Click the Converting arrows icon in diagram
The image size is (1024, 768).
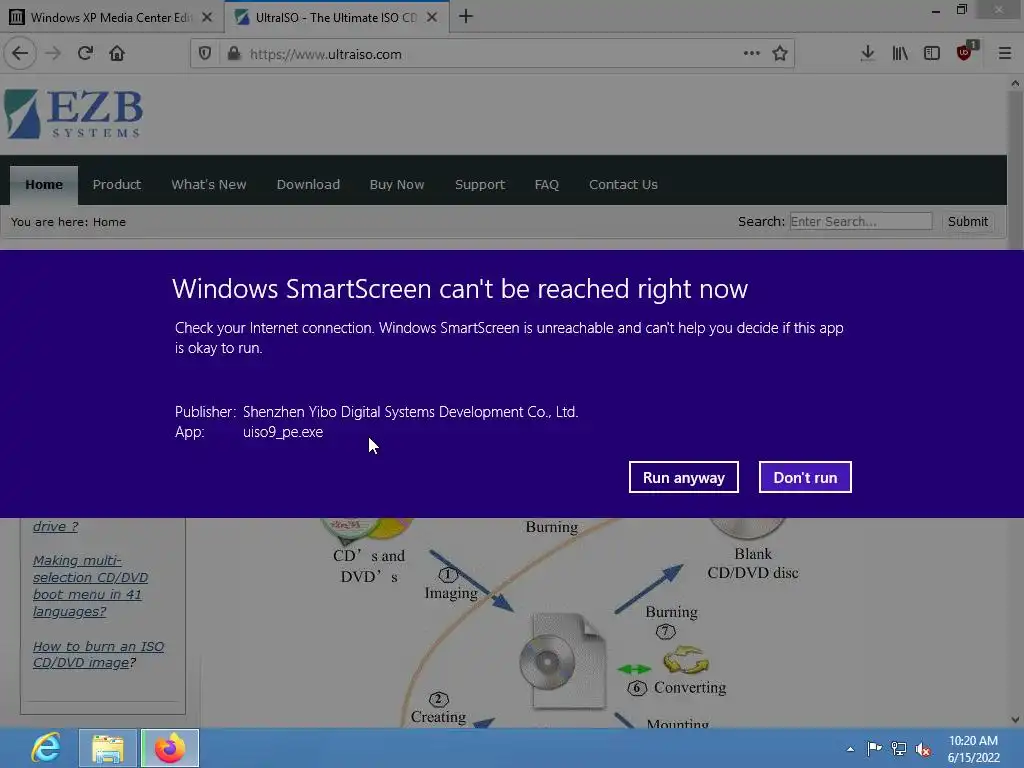click(x=686, y=660)
